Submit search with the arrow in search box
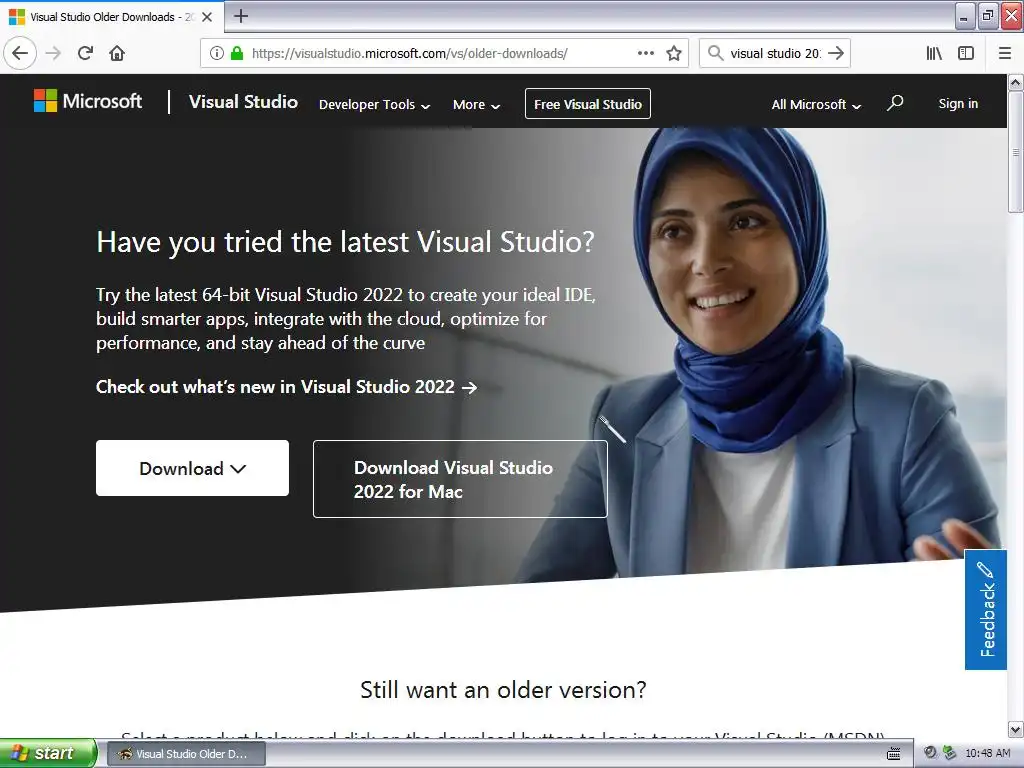Screen dimensions: 1024x768 tap(836, 54)
